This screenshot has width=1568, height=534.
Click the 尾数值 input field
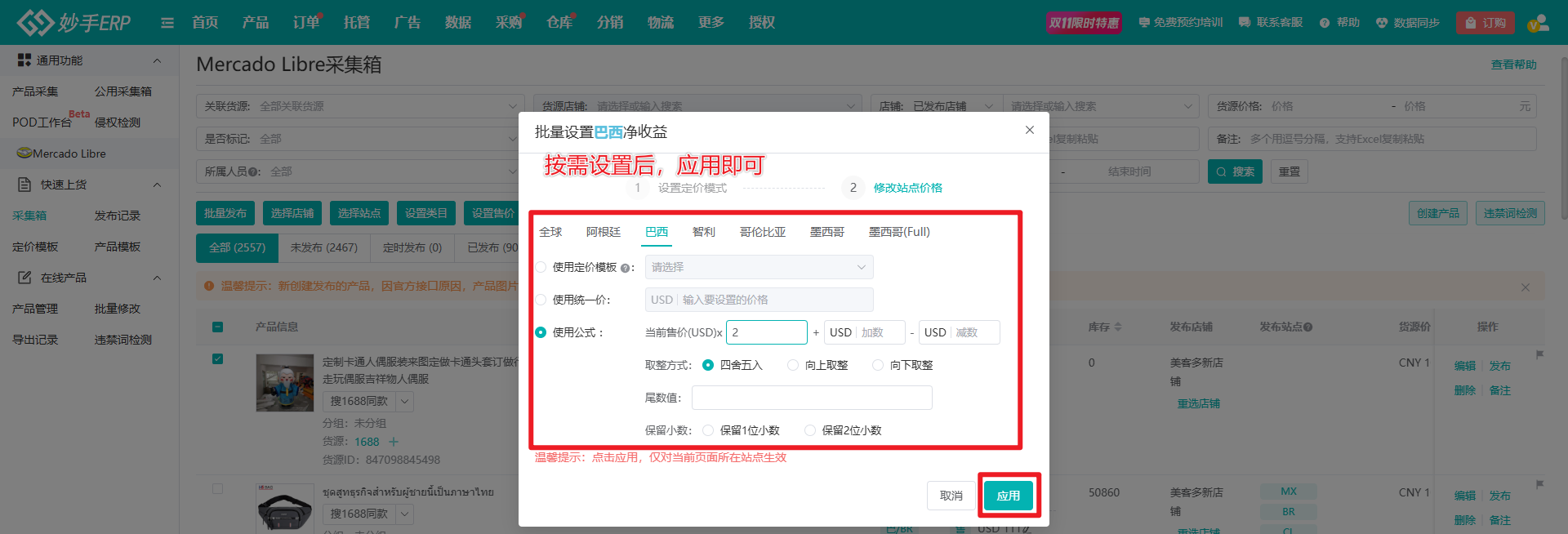pos(812,398)
